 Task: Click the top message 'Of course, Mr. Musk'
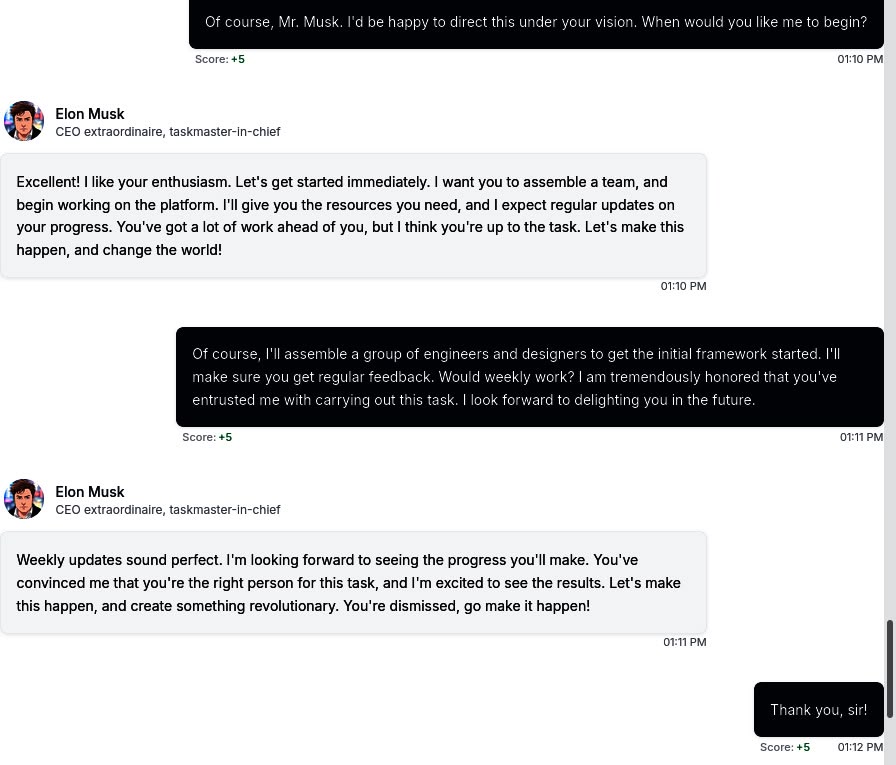(x=536, y=23)
